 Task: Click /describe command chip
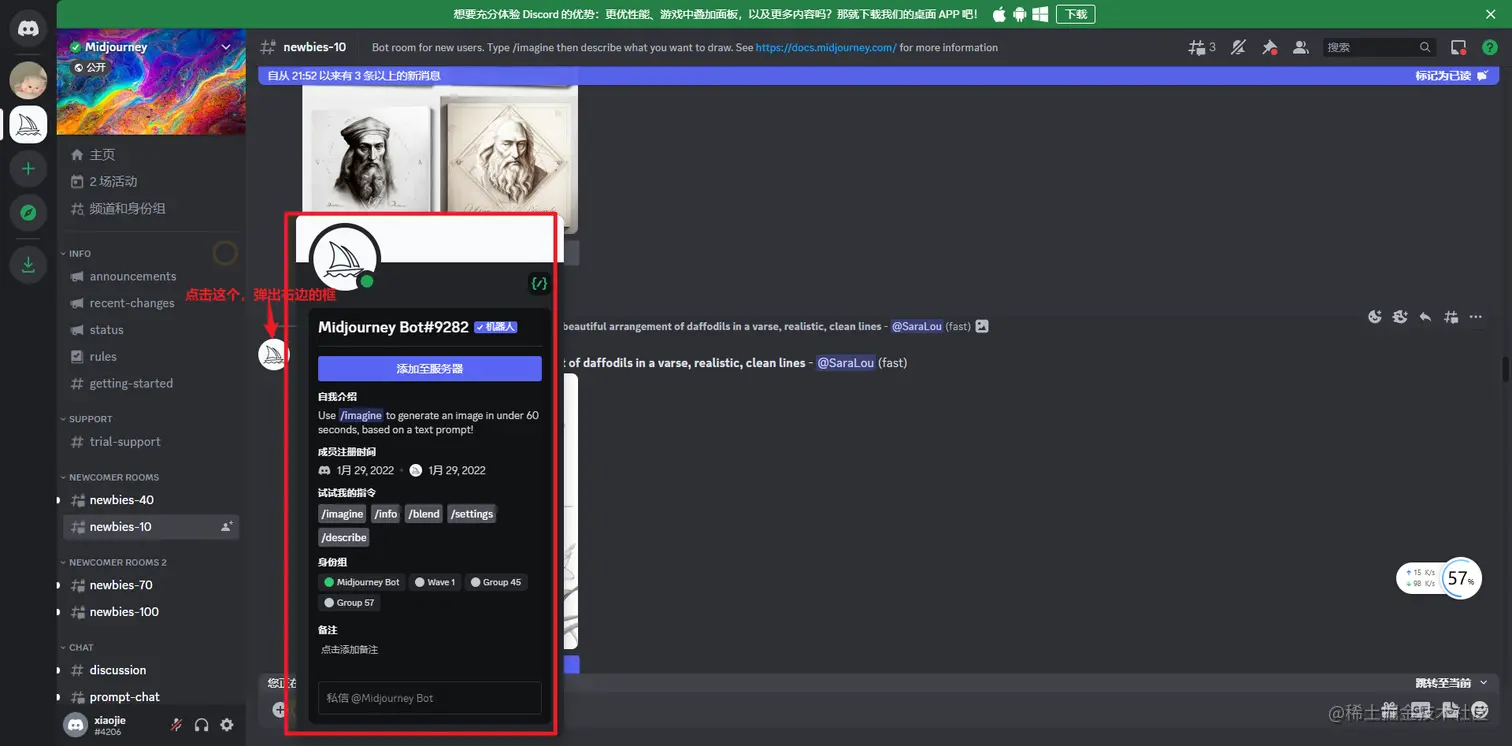[344, 537]
